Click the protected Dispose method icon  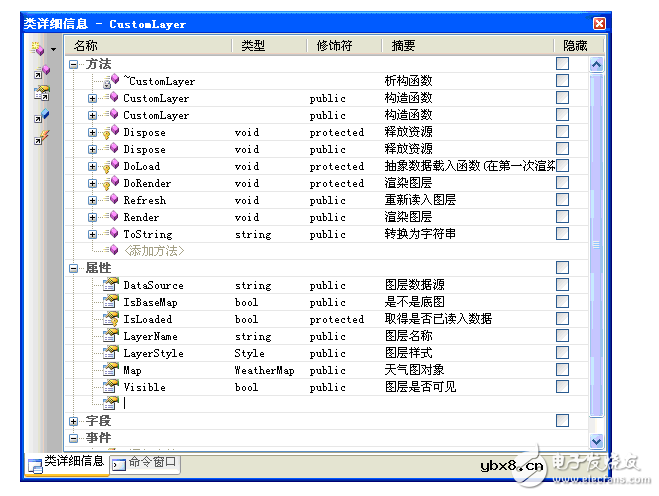coord(112,132)
